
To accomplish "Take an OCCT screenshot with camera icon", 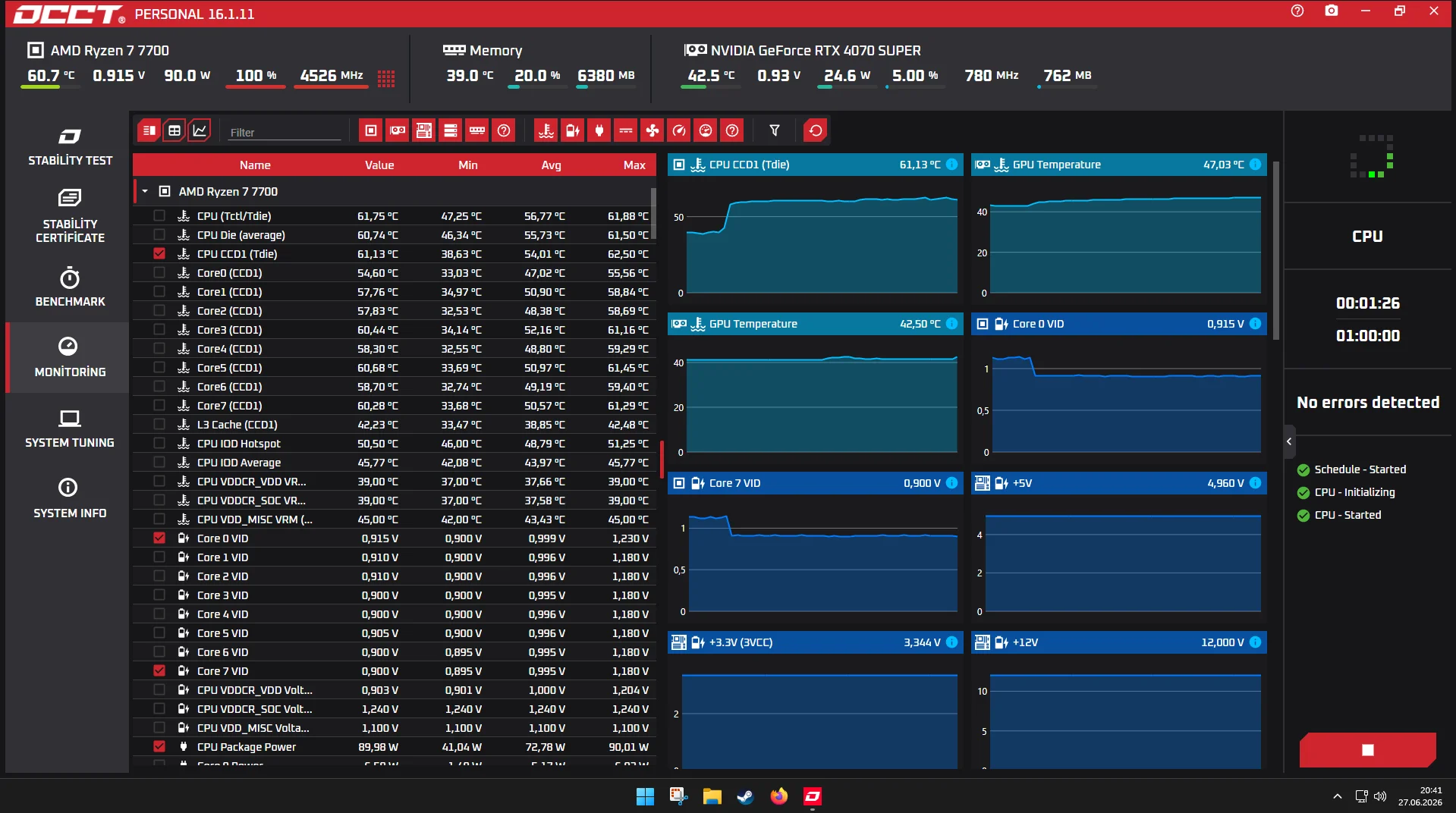I will pyautogui.click(x=1332, y=11).
